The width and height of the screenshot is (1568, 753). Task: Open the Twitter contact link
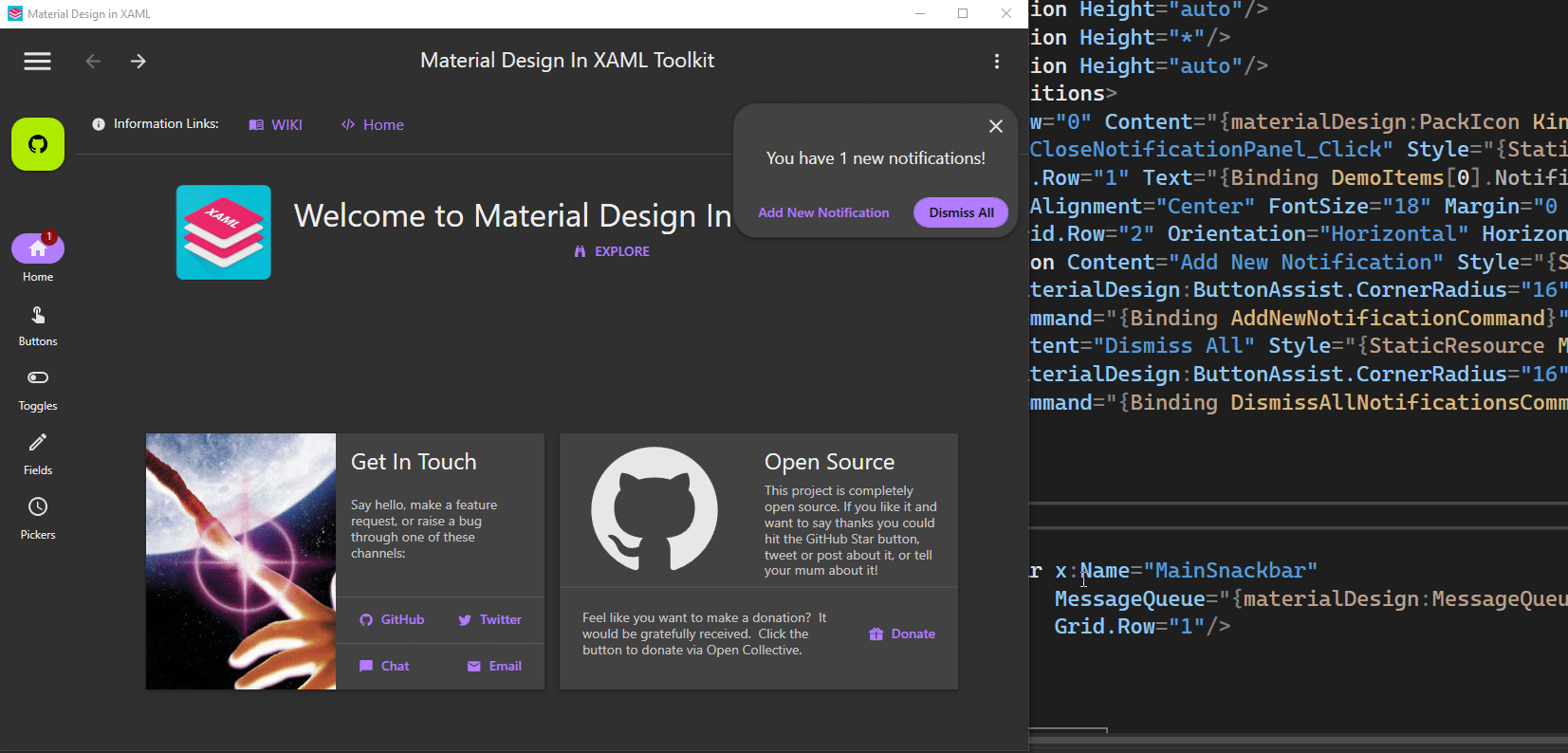coord(490,619)
